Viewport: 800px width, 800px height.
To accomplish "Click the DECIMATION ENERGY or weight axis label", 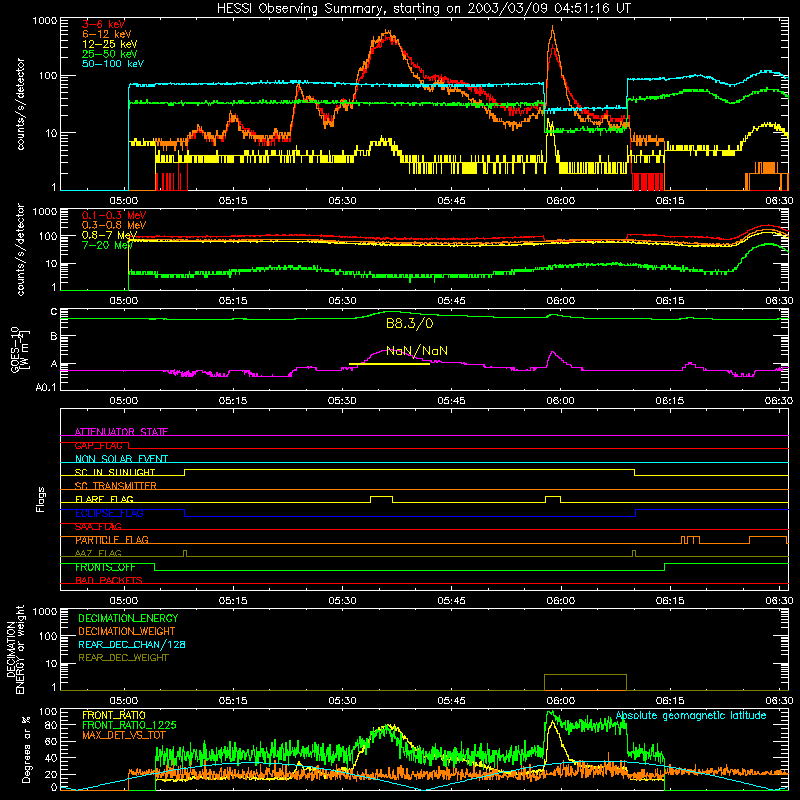I will point(16,649).
